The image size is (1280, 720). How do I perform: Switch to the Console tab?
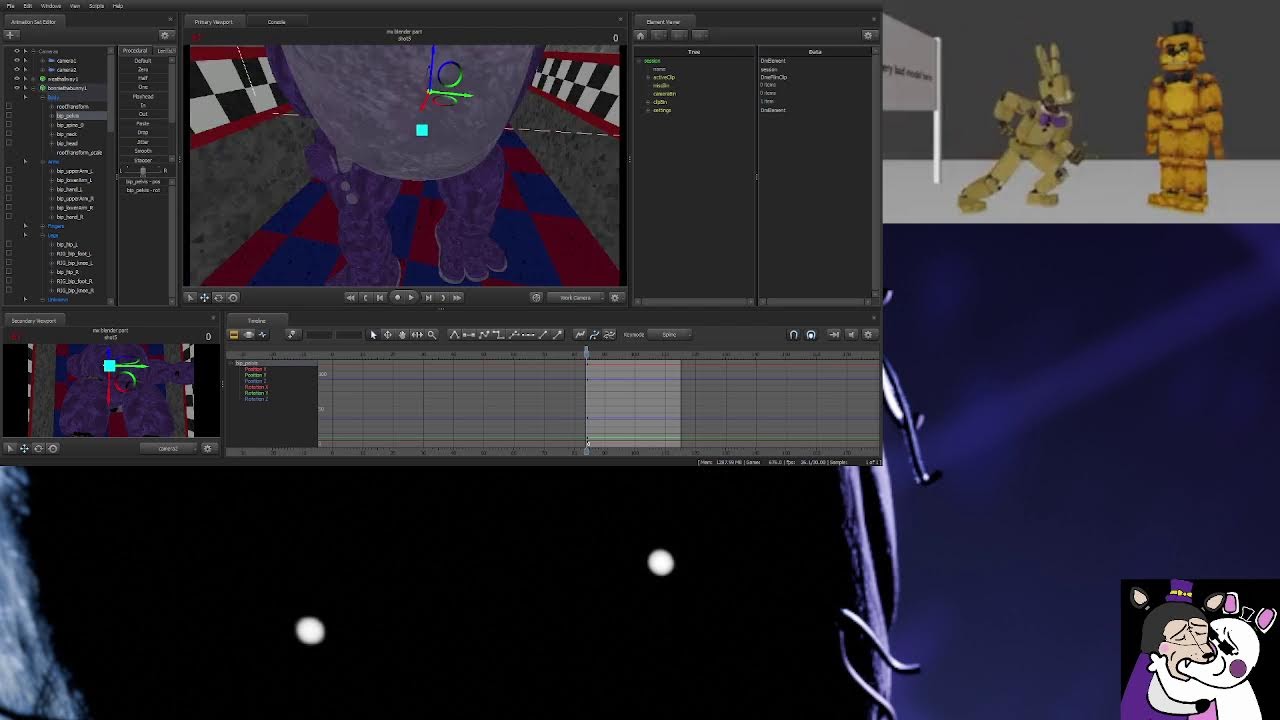(276, 22)
